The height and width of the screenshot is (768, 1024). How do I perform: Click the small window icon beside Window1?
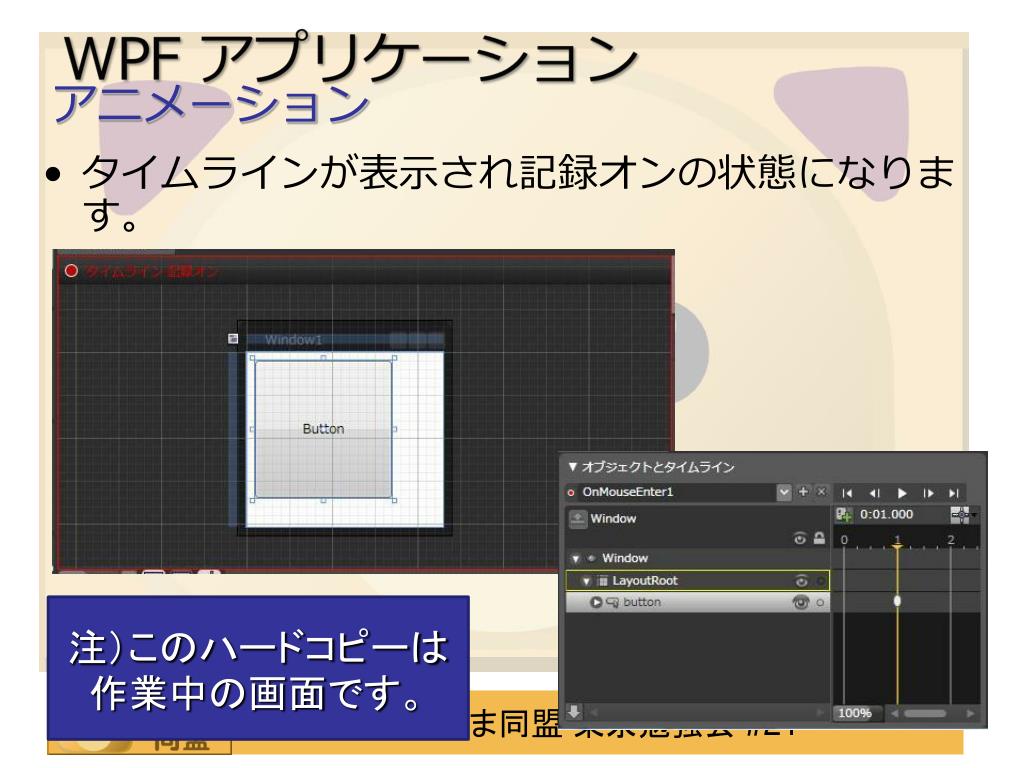pos(233,338)
